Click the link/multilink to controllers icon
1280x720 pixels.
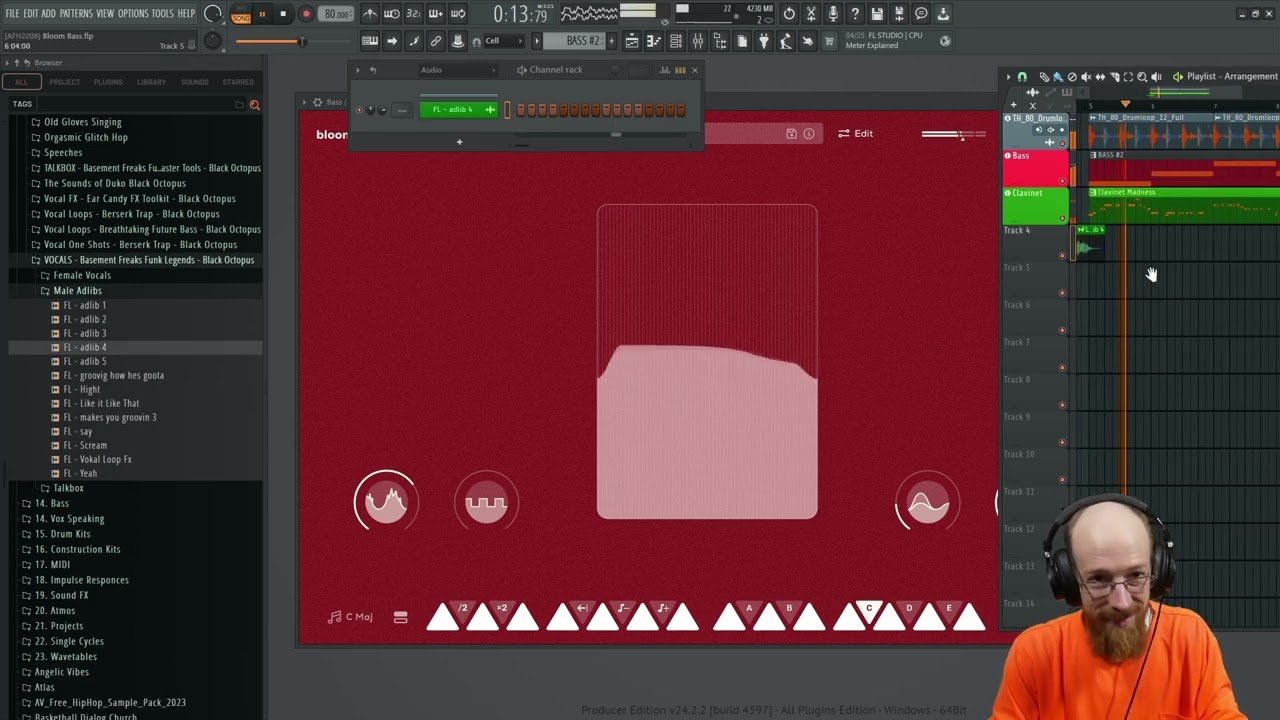(436, 41)
